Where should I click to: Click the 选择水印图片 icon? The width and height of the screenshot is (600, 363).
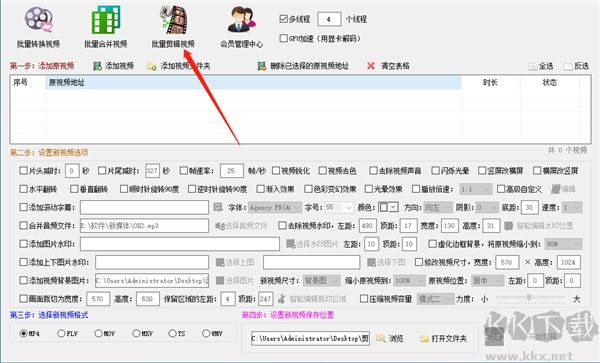(x=290, y=244)
